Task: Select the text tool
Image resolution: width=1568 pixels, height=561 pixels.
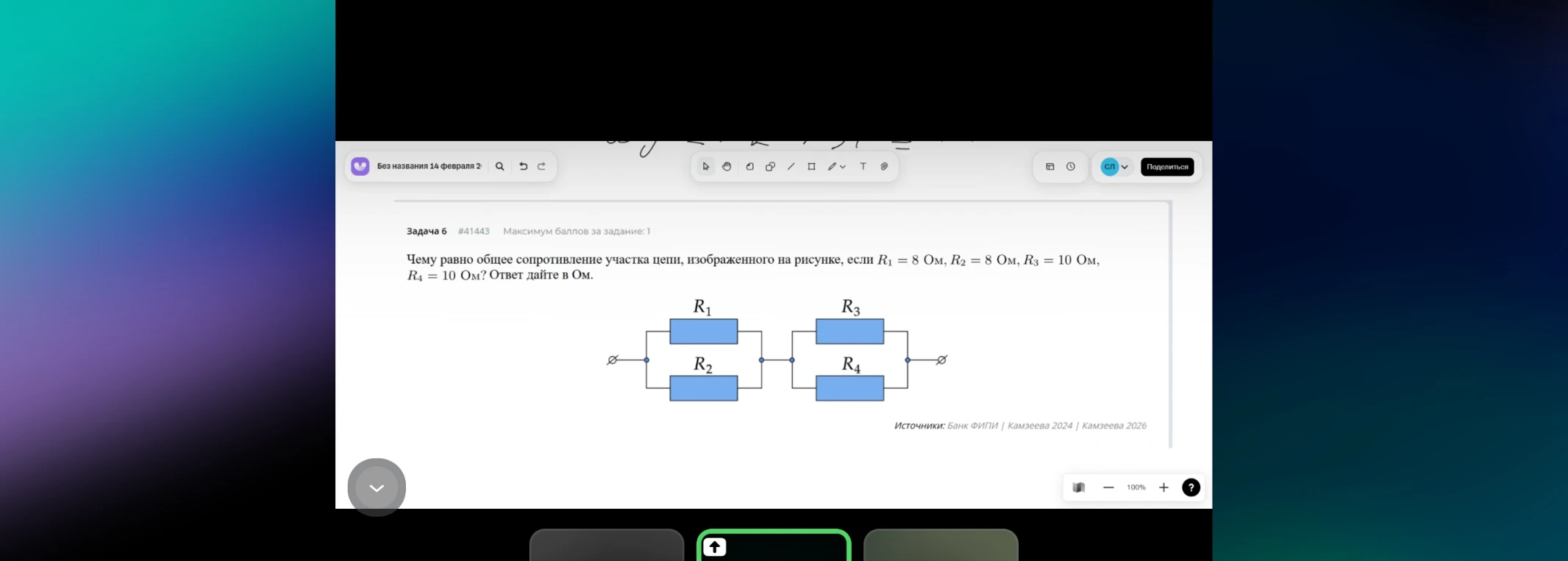Action: coord(863,167)
